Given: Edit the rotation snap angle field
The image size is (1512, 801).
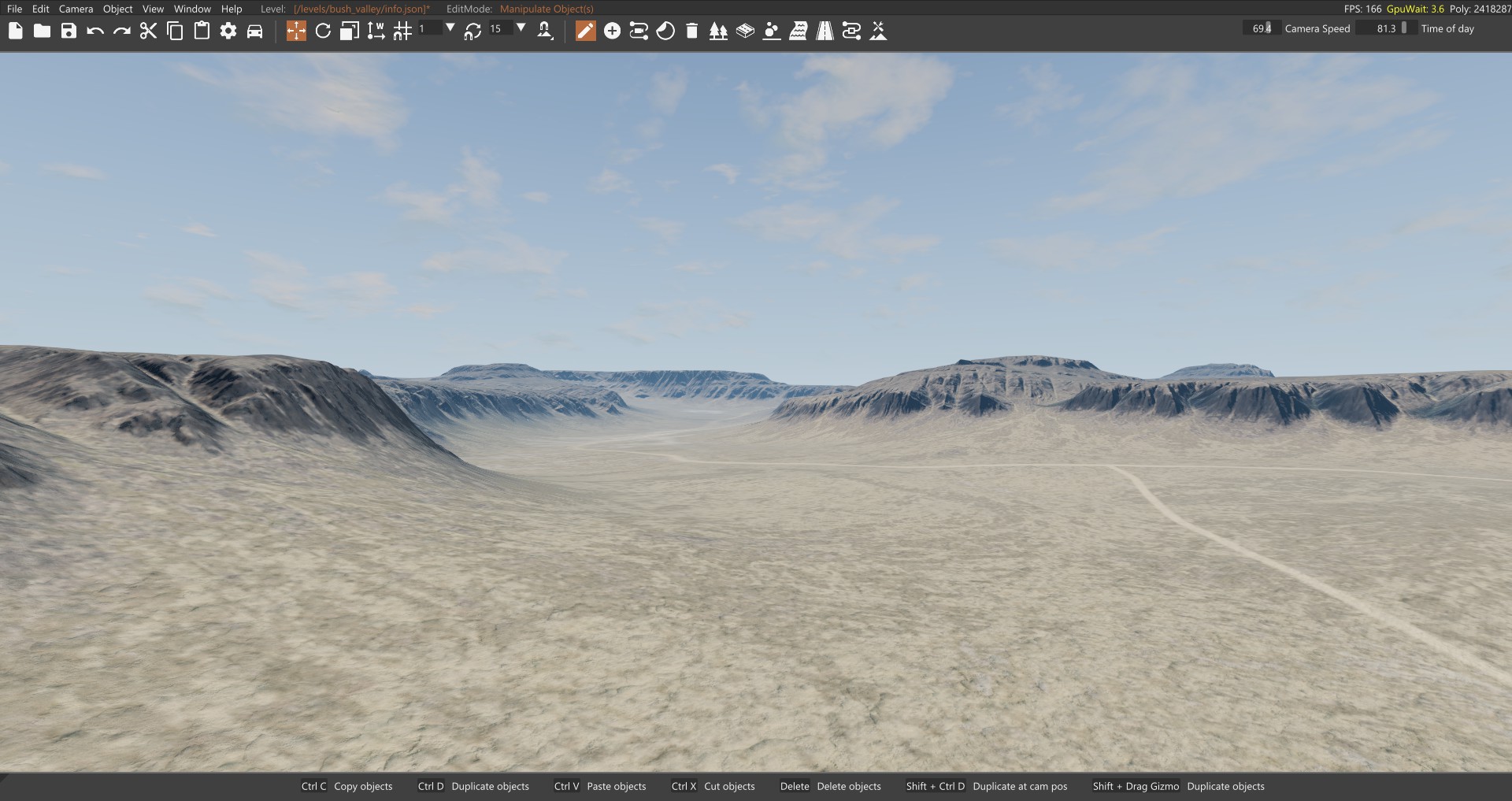Looking at the screenshot, I should (x=500, y=28).
